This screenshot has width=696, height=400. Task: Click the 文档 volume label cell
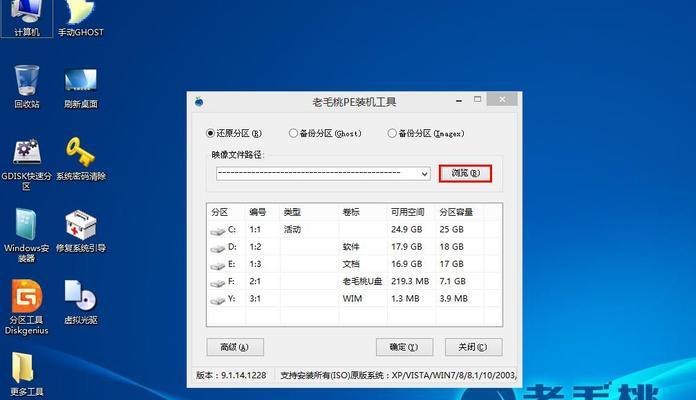point(351,264)
